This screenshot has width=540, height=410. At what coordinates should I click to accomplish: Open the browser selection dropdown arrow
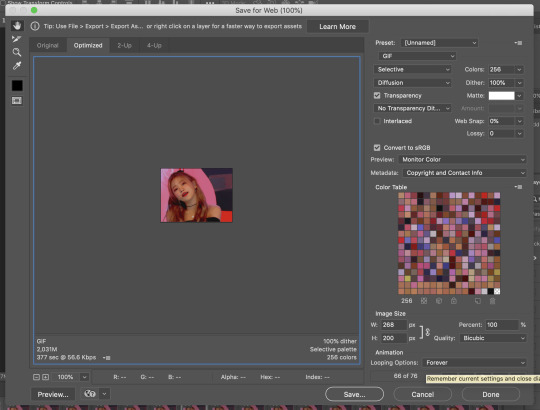(104, 394)
